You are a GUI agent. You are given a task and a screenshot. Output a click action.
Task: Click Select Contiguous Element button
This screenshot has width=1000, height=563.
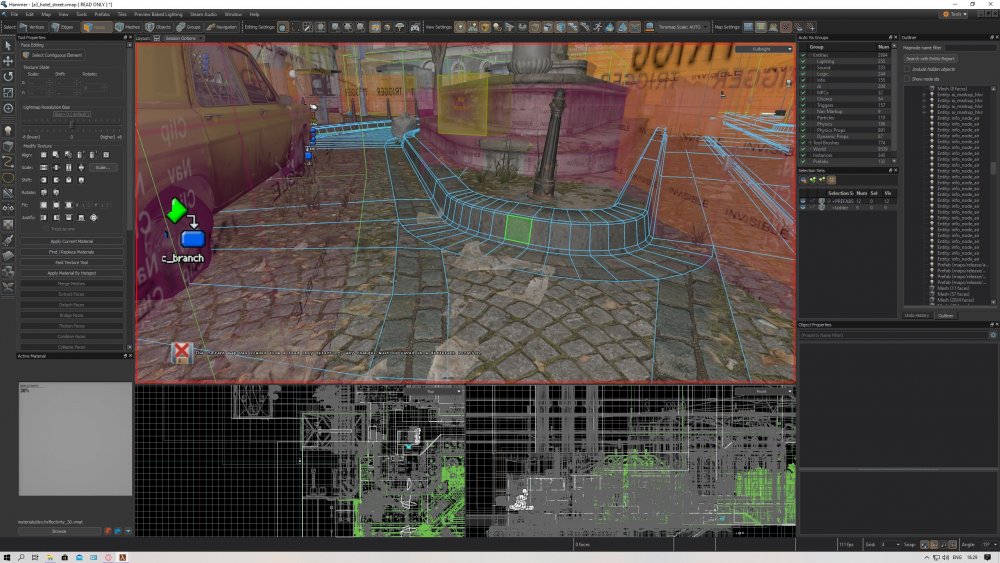[x=52, y=55]
